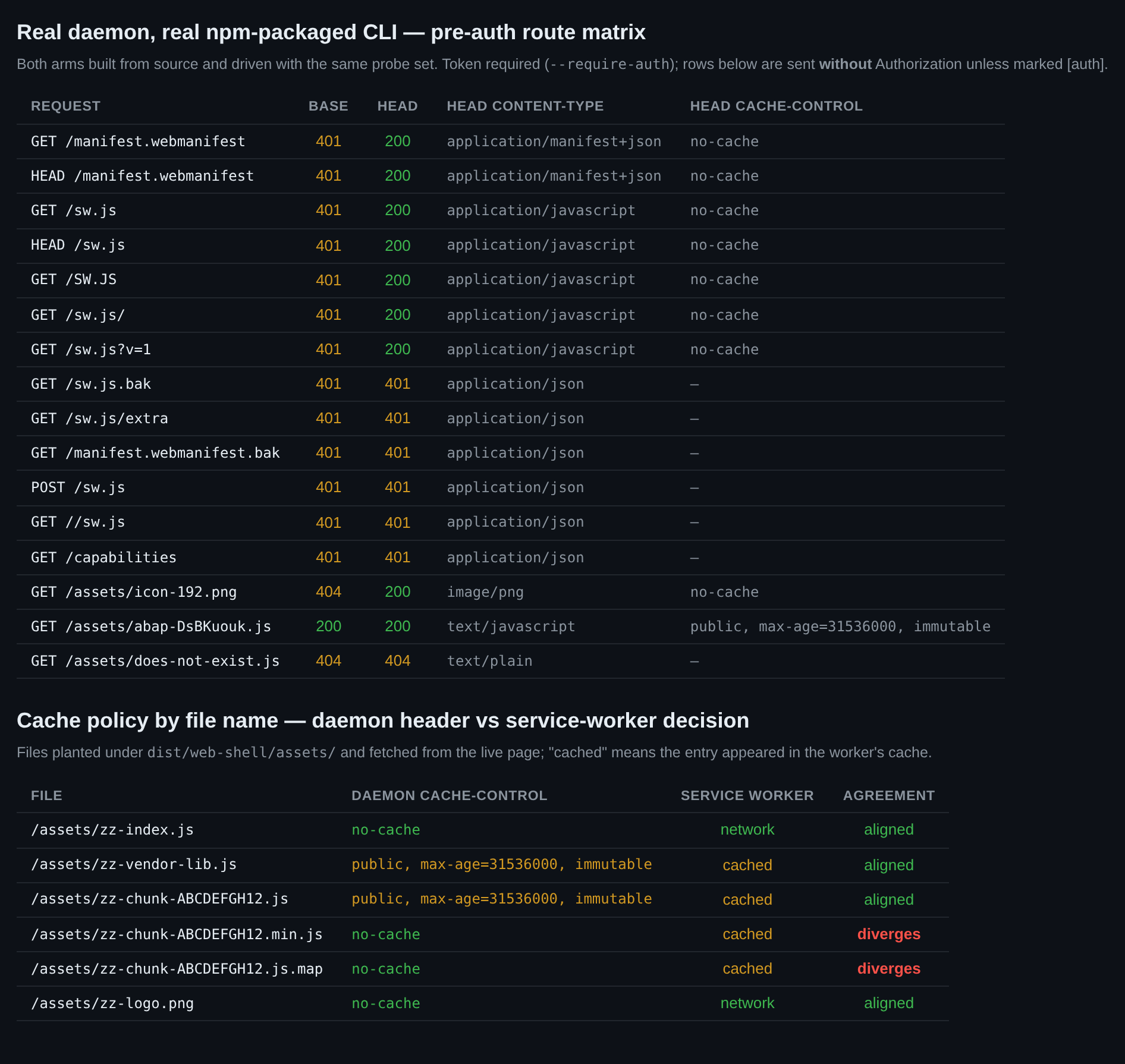The height and width of the screenshot is (1064, 1125).
Task: Click the DAEMON CACHE-CONTROL column header
Action: pyautogui.click(x=449, y=796)
